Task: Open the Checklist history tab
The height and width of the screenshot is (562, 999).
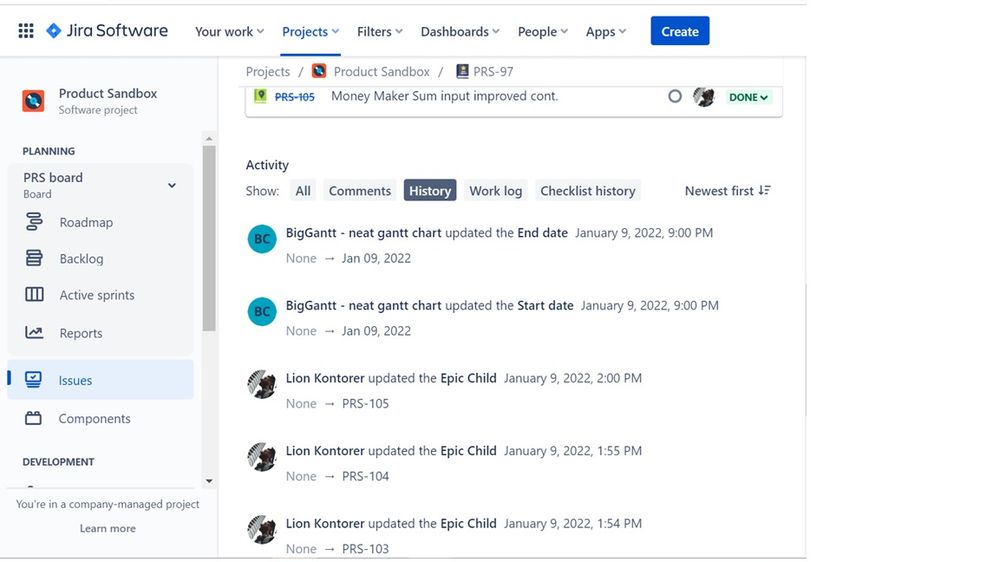Action: tap(588, 191)
